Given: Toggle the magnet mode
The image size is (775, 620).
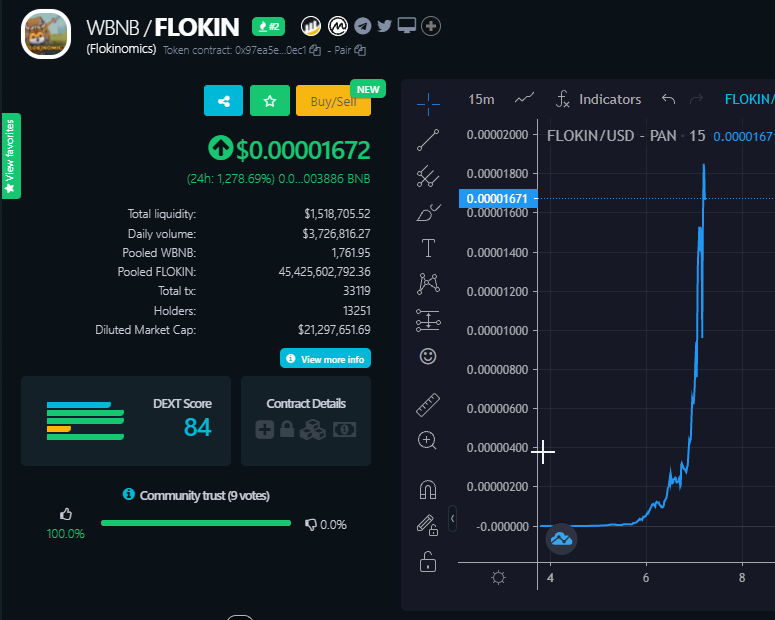Looking at the screenshot, I should point(428,489).
